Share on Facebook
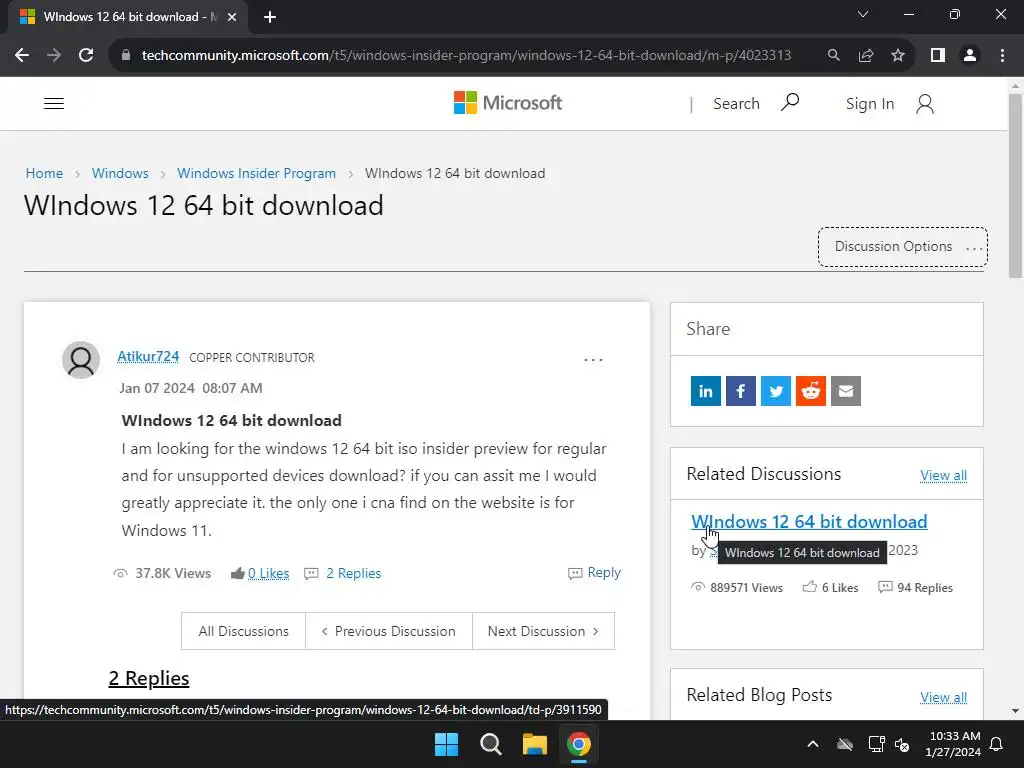The width and height of the screenshot is (1024, 768). (741, 391)
